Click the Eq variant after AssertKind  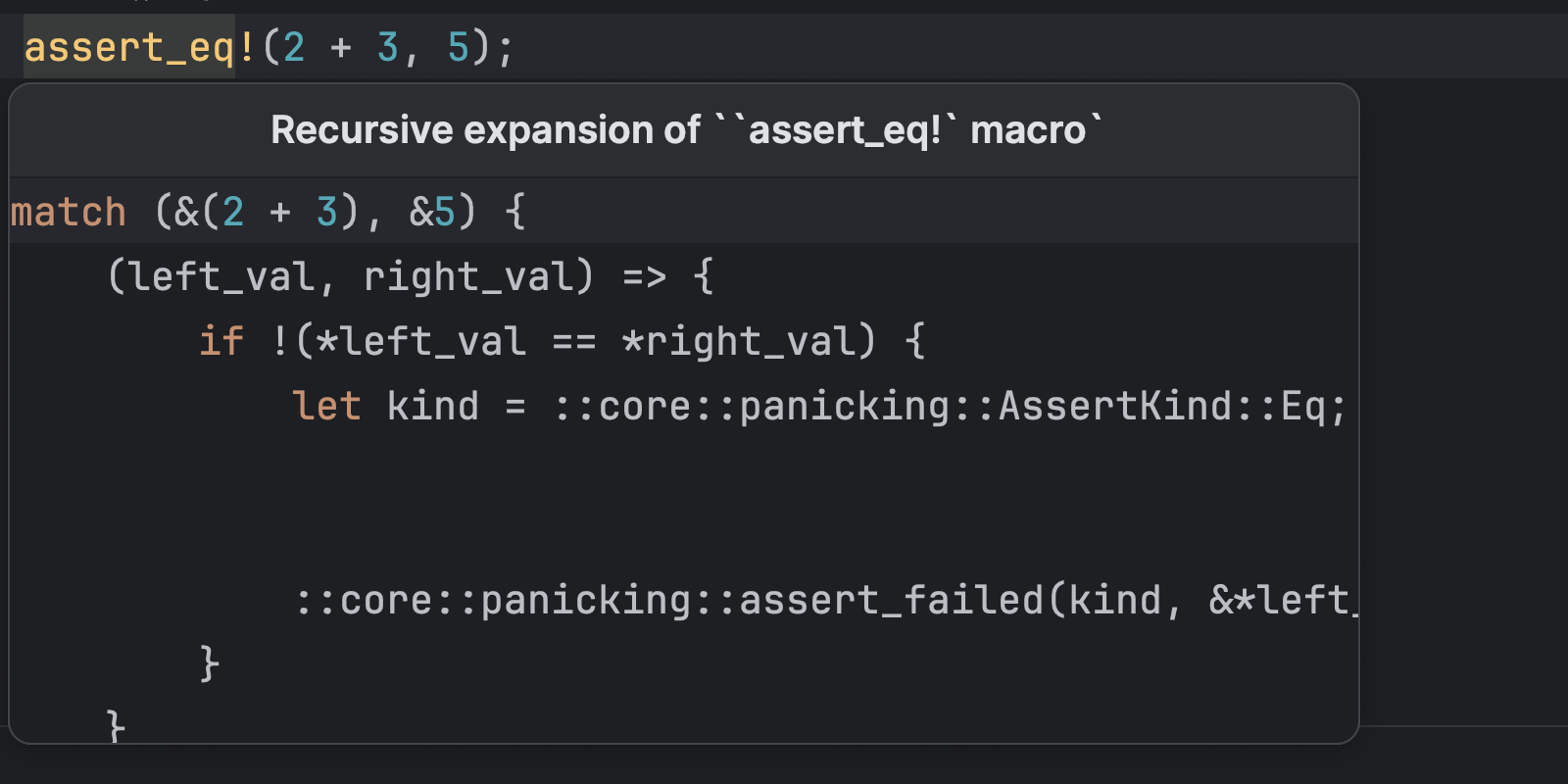click(x=1303, y=406)
